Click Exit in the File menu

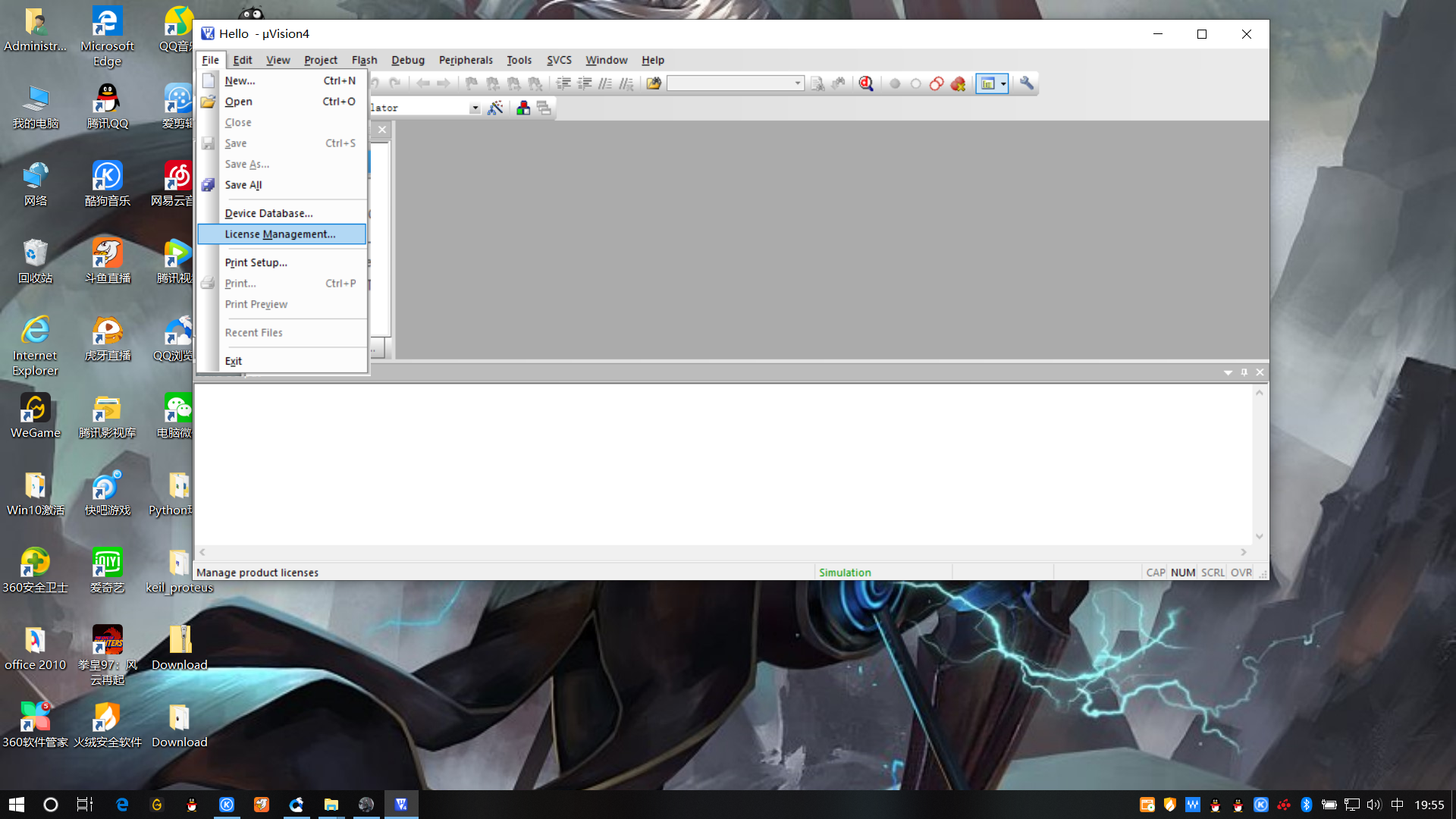click(x=234, y=361)
